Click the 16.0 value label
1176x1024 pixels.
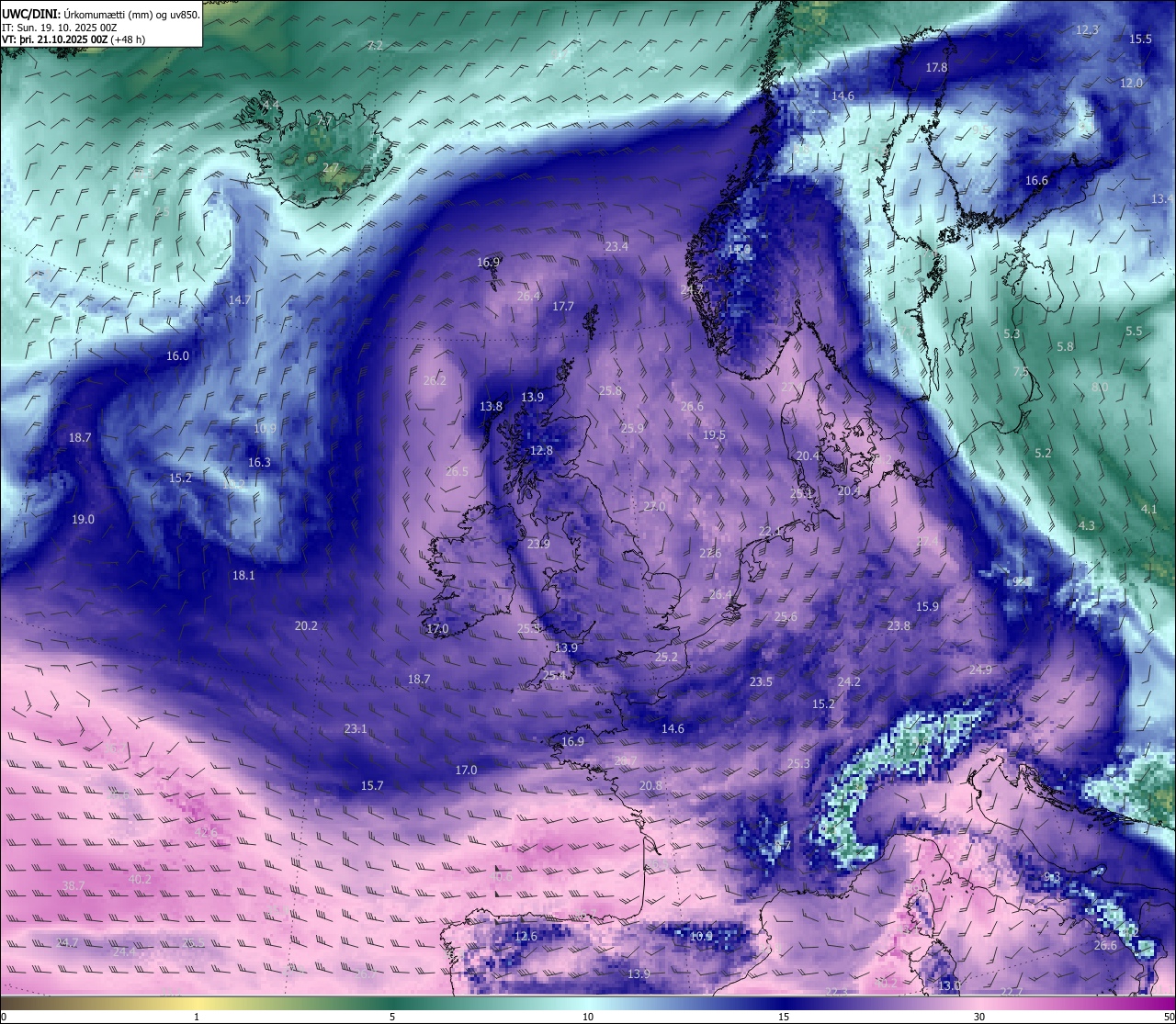[177, 356]
